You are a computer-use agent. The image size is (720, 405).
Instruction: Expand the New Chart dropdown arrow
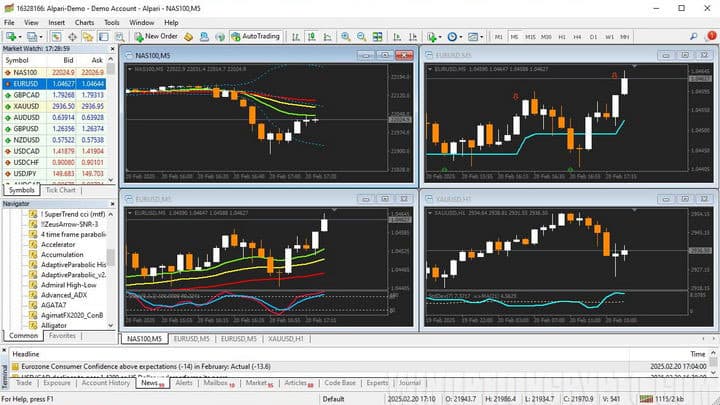coord(20,37)
